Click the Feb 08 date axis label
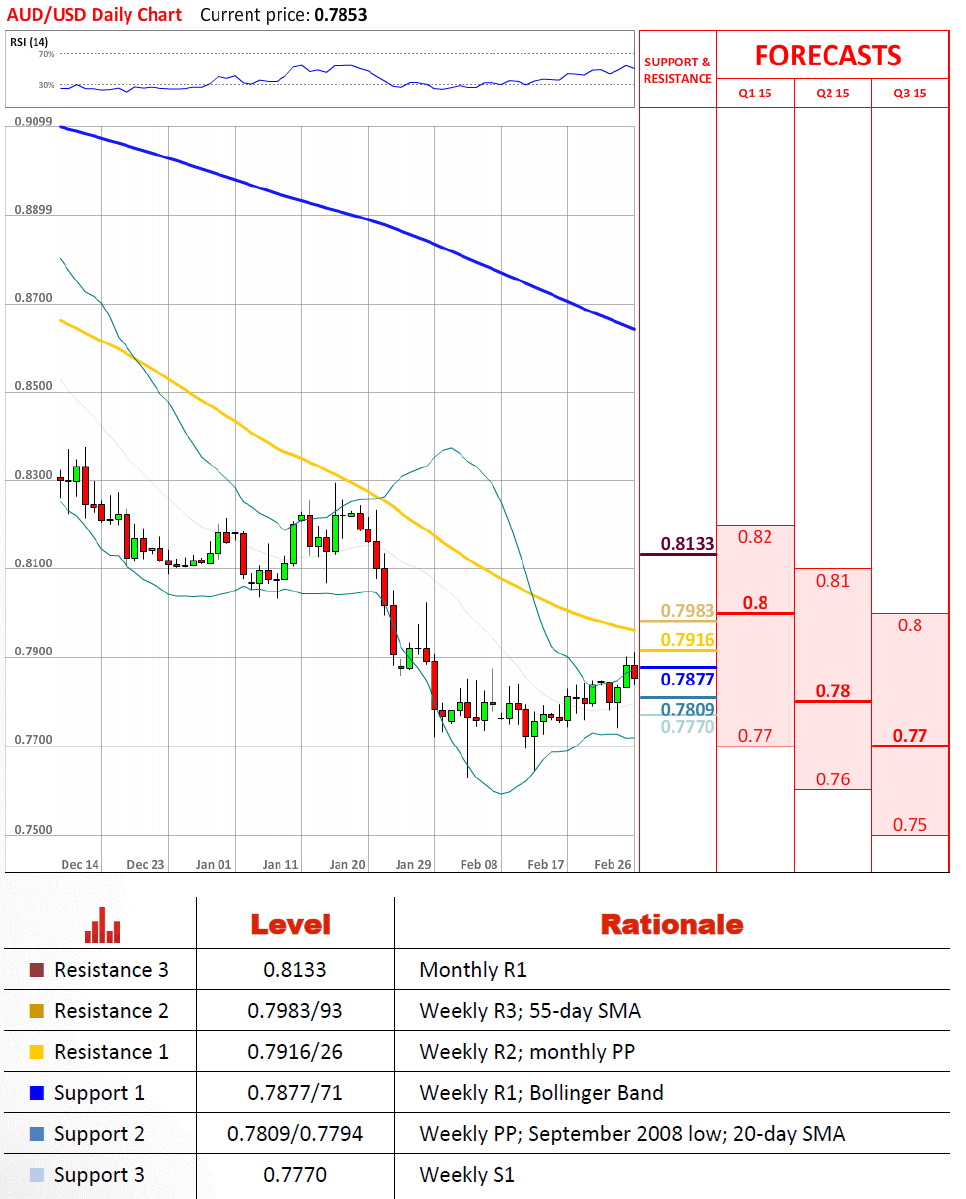 coord(479,865)
